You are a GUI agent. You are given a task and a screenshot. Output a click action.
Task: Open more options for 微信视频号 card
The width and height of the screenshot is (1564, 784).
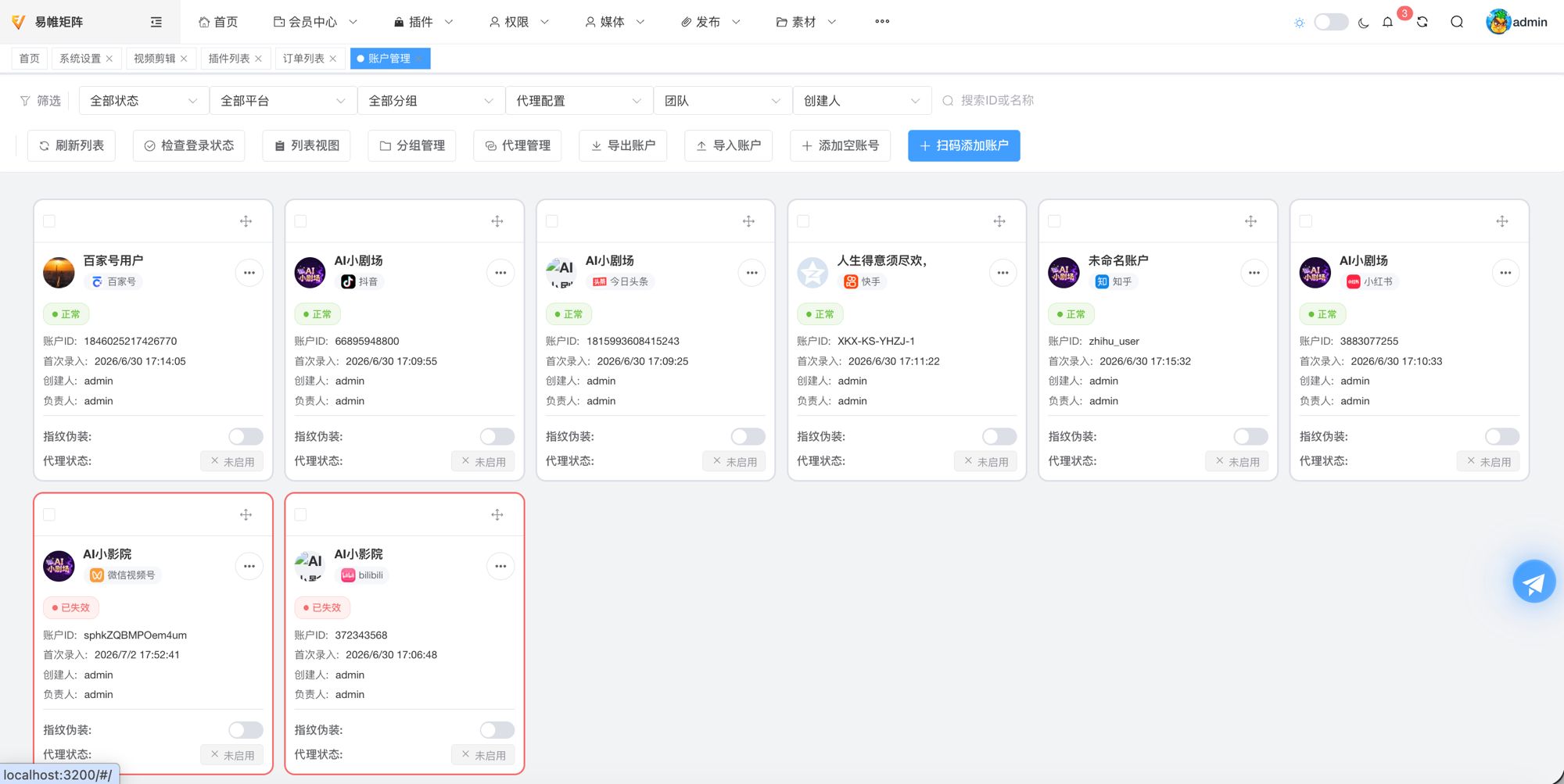(x=249, y=566)
